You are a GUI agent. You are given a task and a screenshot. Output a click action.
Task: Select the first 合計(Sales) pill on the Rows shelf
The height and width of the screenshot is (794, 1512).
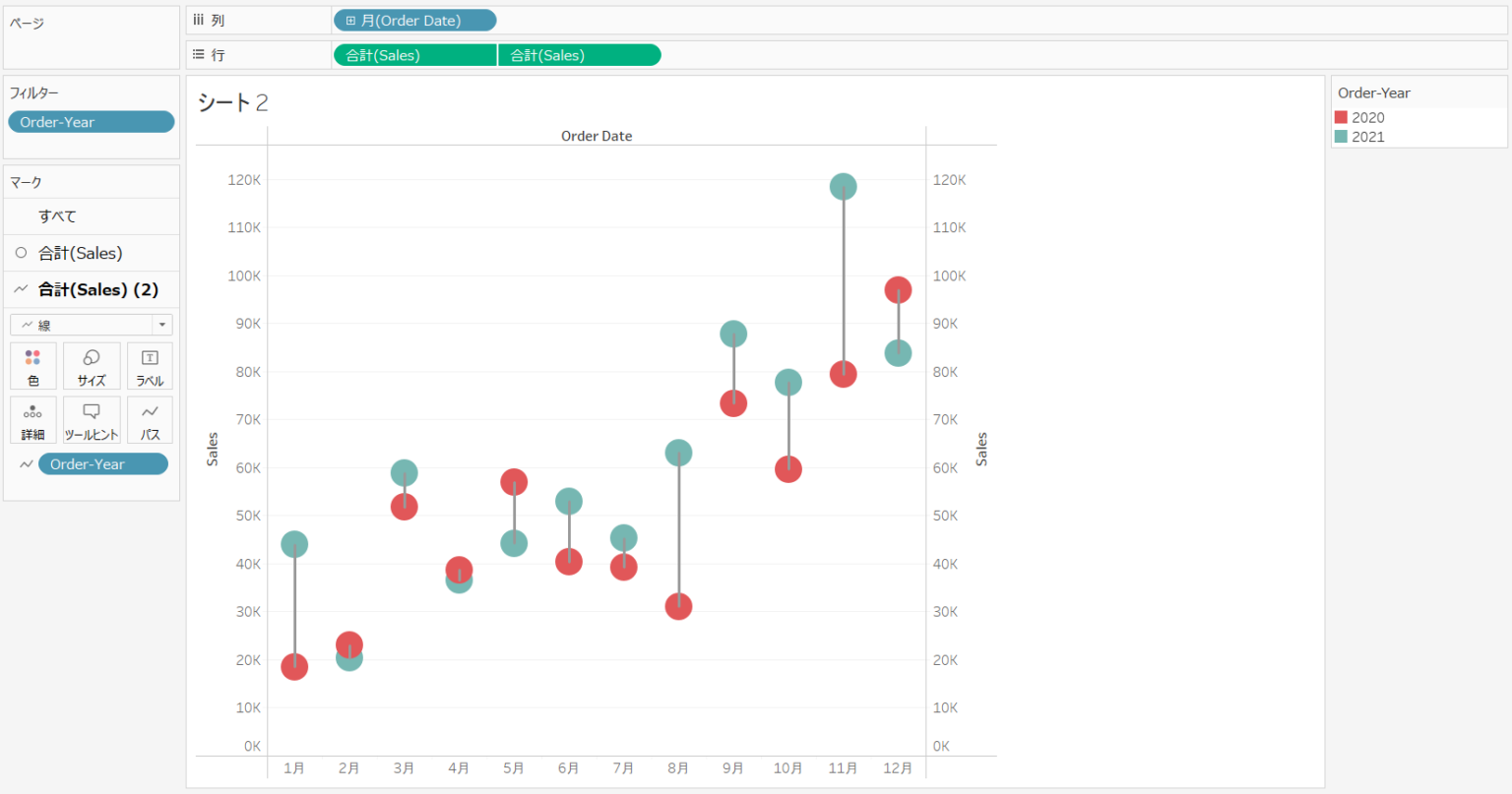[x=413, y=54]
